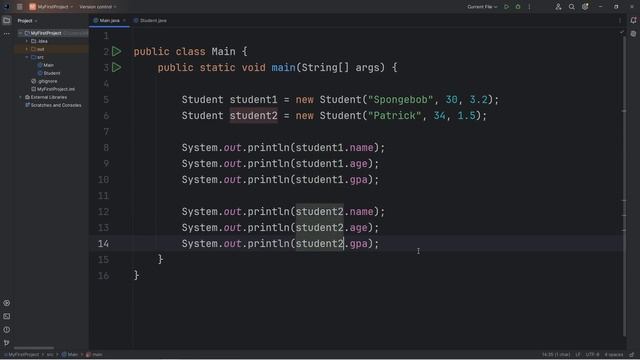Open More tool windows ellipsis
Viewport: 640px width, 360px height.
[7, 34]
